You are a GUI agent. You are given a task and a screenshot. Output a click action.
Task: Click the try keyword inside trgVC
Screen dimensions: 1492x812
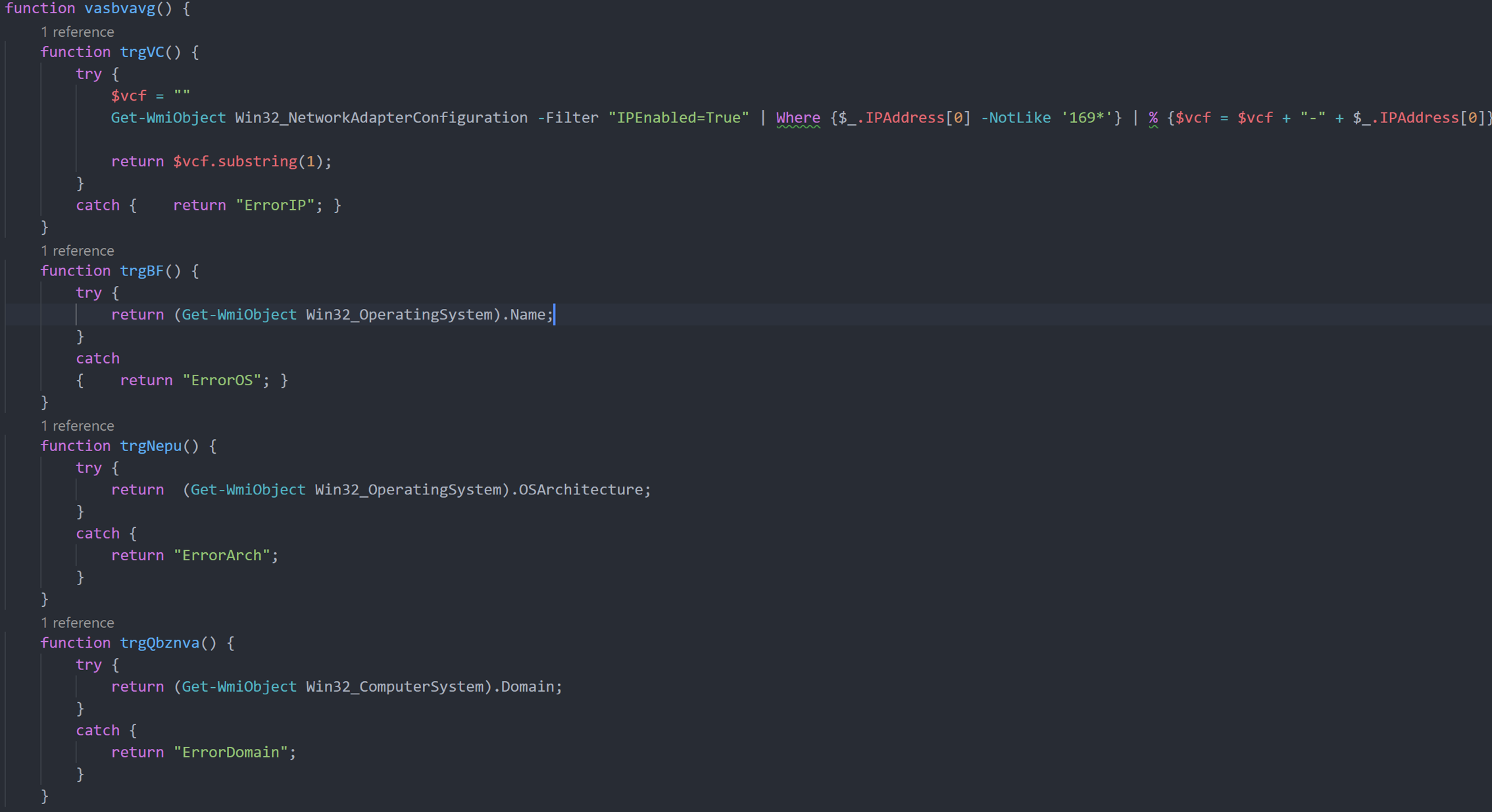tap(89, 74)
